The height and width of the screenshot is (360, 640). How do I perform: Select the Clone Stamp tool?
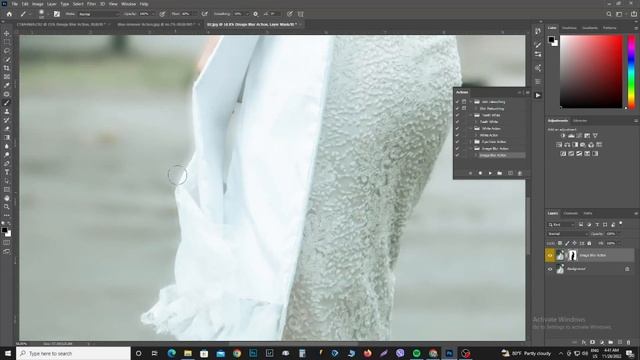tap(7, 111)
